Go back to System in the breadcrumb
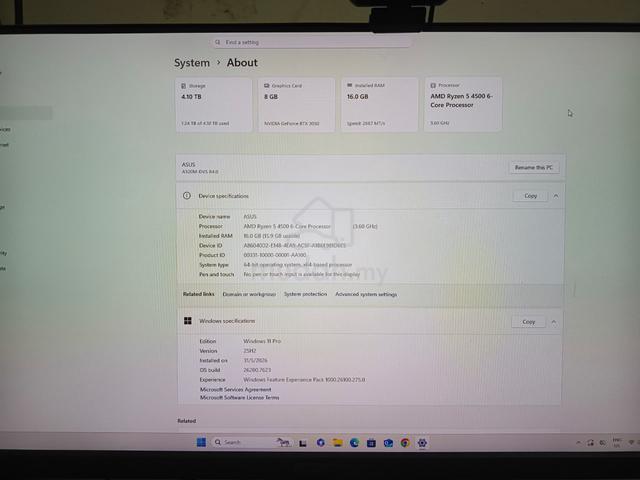This screenshot has height=480, width=640. coord(192,63)
